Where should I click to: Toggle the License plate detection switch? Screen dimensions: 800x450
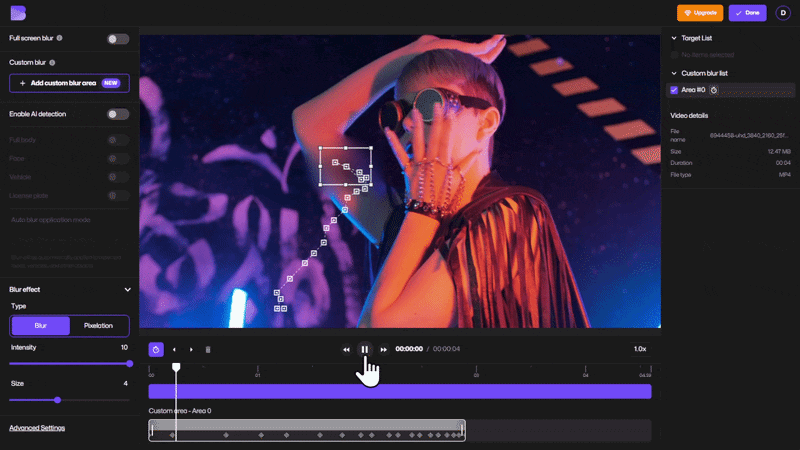118,195
